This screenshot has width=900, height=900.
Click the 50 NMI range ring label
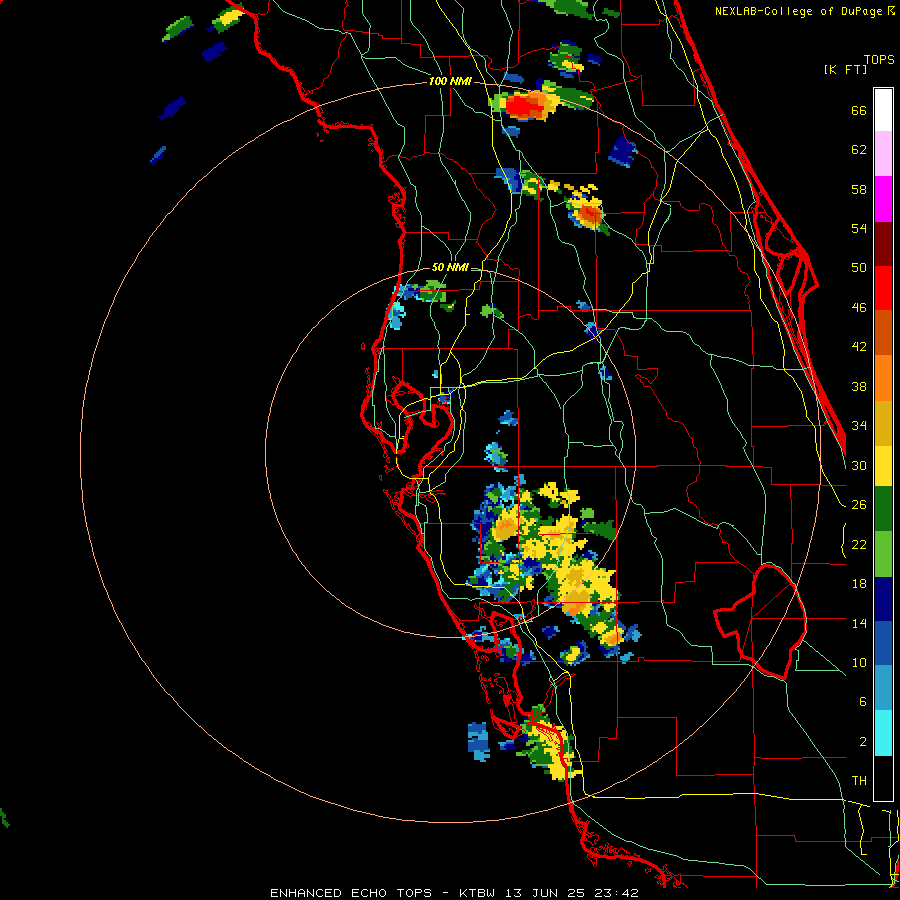pos(450,267)
